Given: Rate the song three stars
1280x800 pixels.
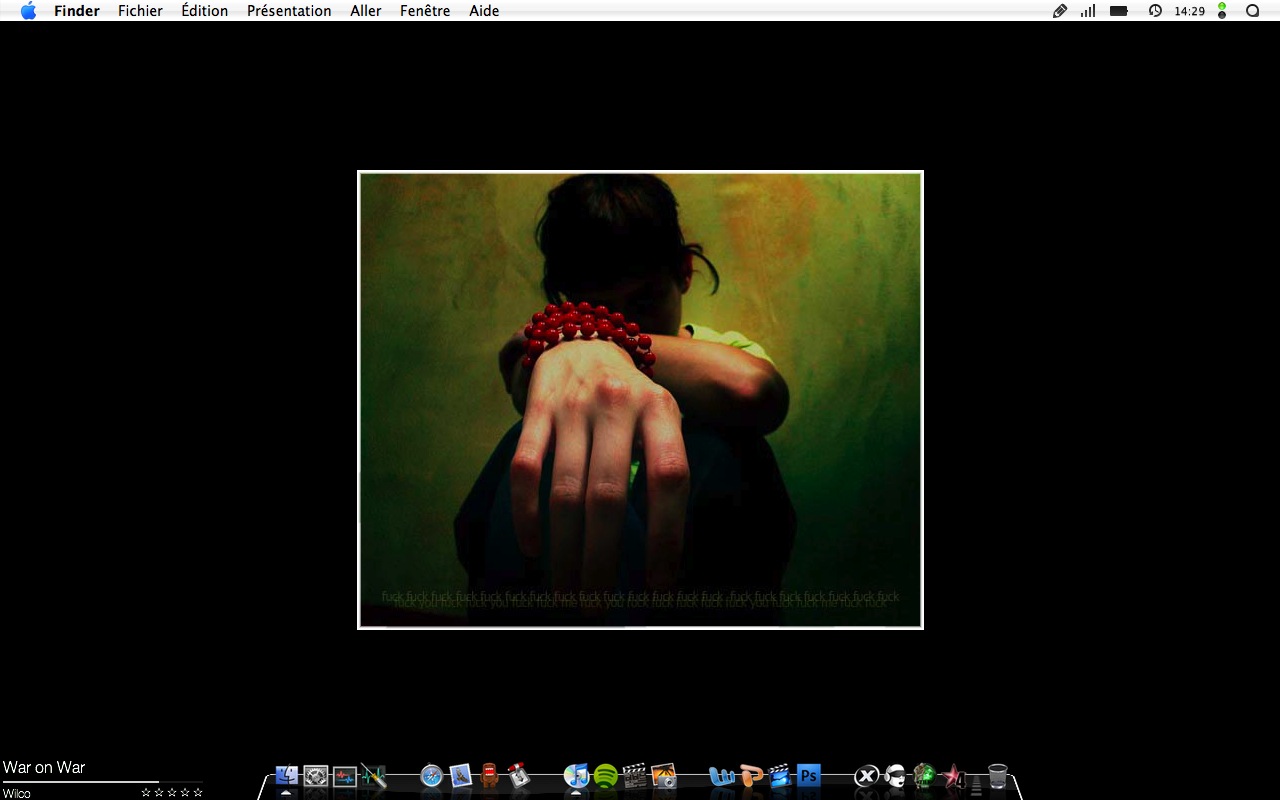Looking at the screenshot, I should click(x=172, y=793).
